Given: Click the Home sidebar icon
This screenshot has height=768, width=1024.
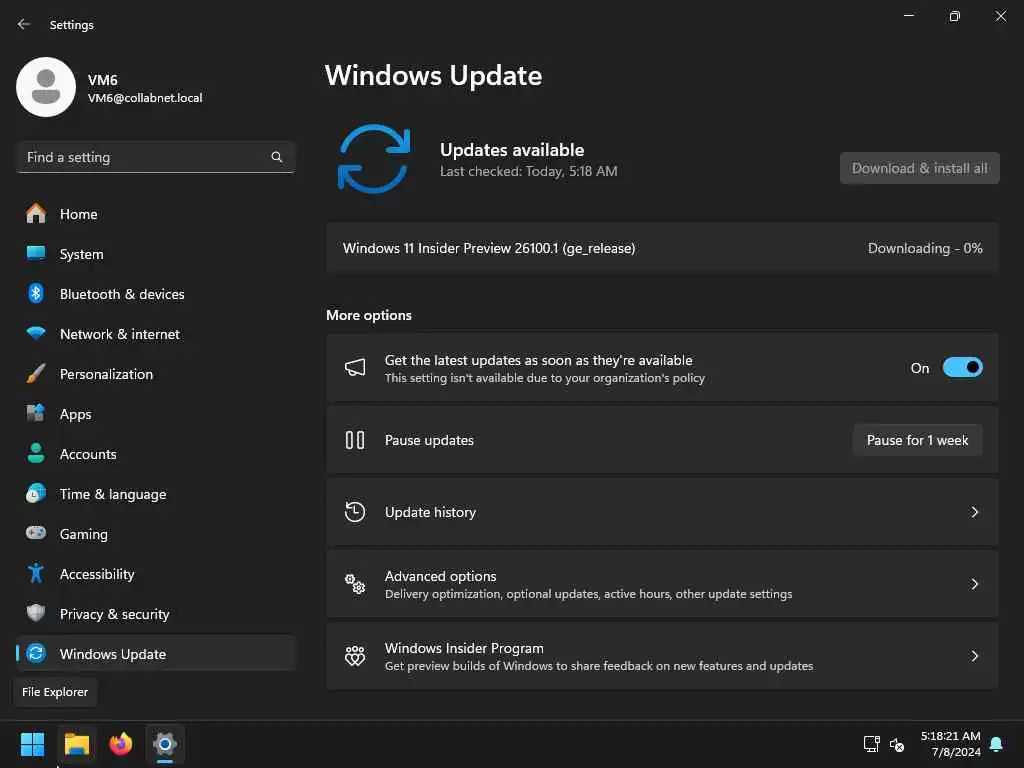Looking at the screenshot, I should pos(36,214).
